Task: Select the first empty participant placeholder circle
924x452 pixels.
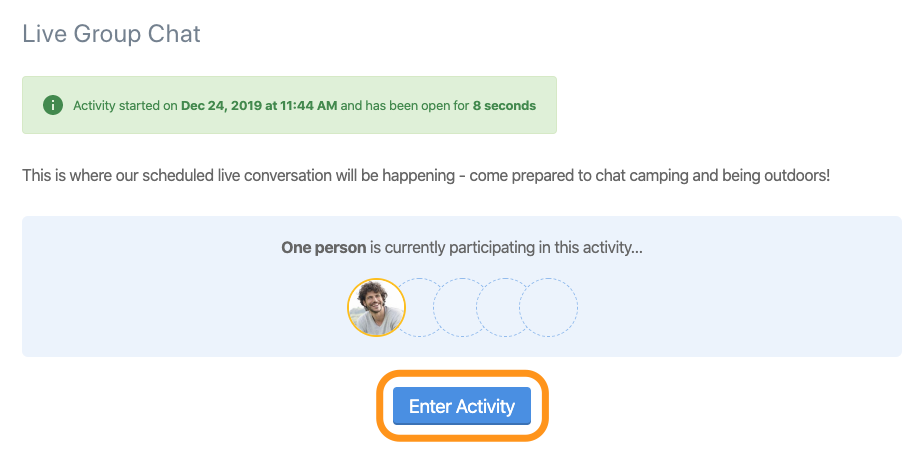Action: pos(421,308)
